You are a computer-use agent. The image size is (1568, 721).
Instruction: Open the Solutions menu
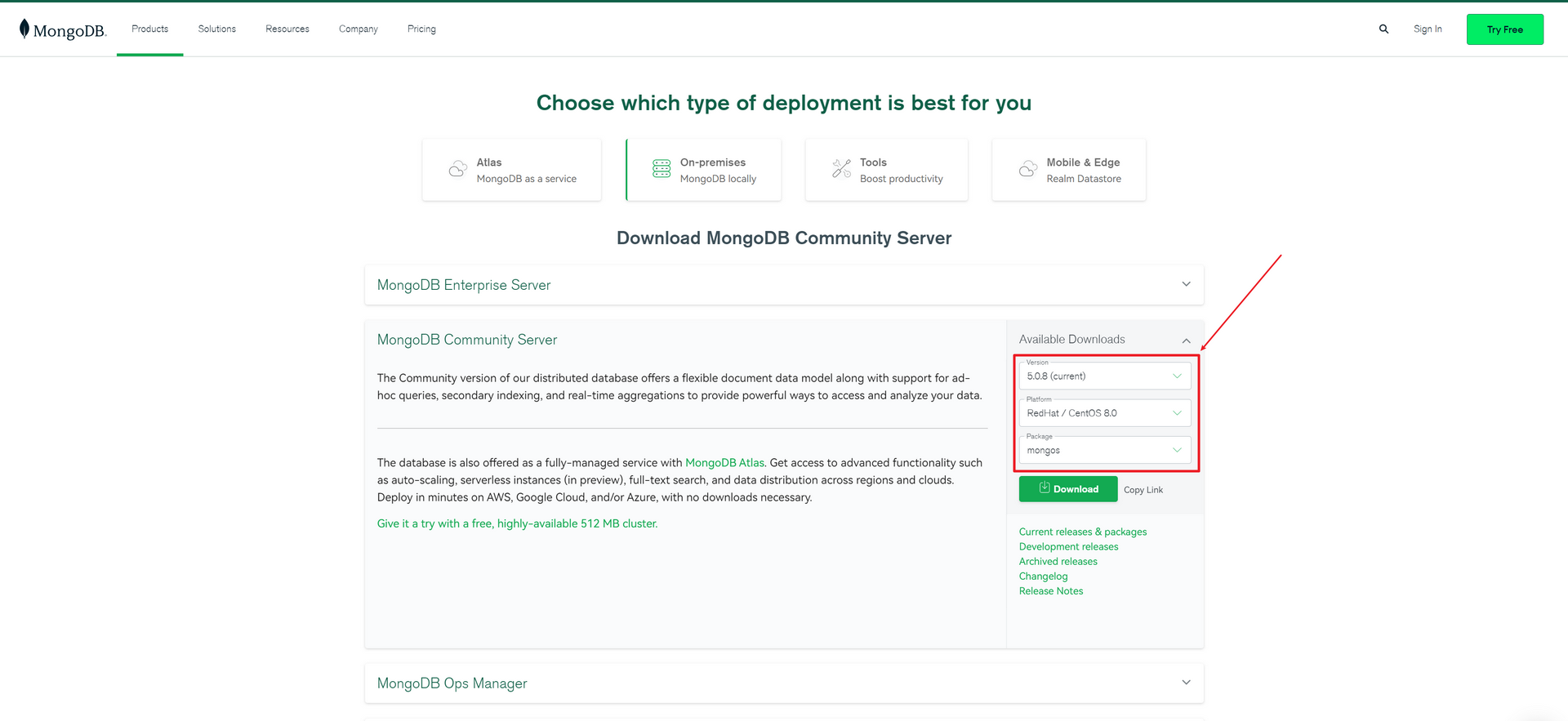point(216,29)
